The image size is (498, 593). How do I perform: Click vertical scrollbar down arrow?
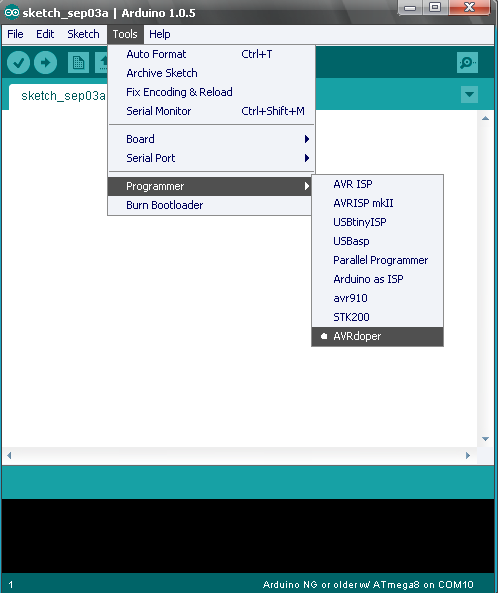tap(486, 439)
